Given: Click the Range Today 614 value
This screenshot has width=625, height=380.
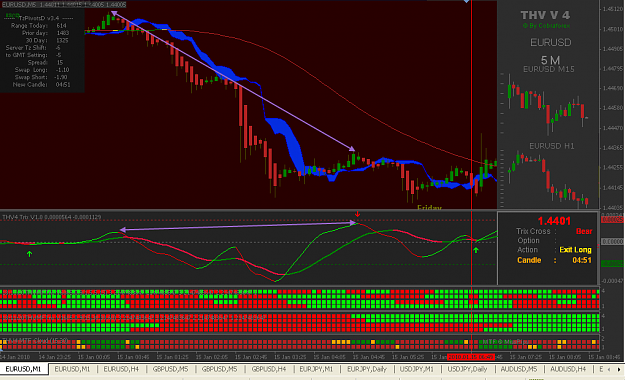Looking at the screenshot, I should [x=61, y=26].
